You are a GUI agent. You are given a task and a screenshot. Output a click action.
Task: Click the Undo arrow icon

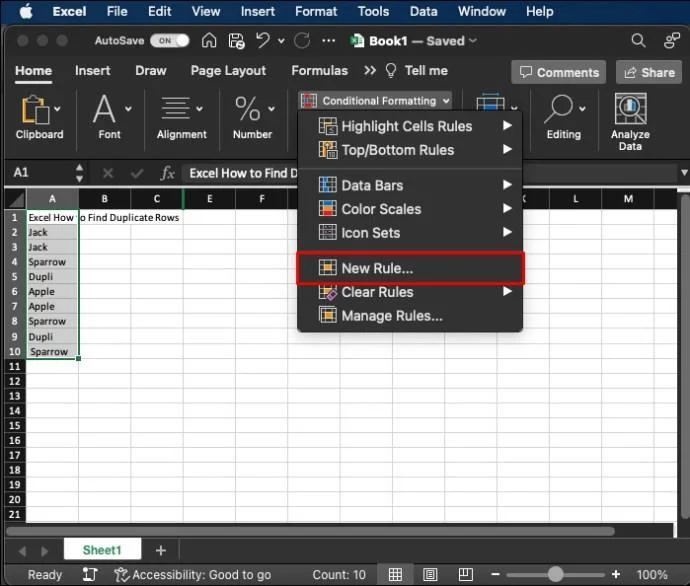tap(265, 41)
